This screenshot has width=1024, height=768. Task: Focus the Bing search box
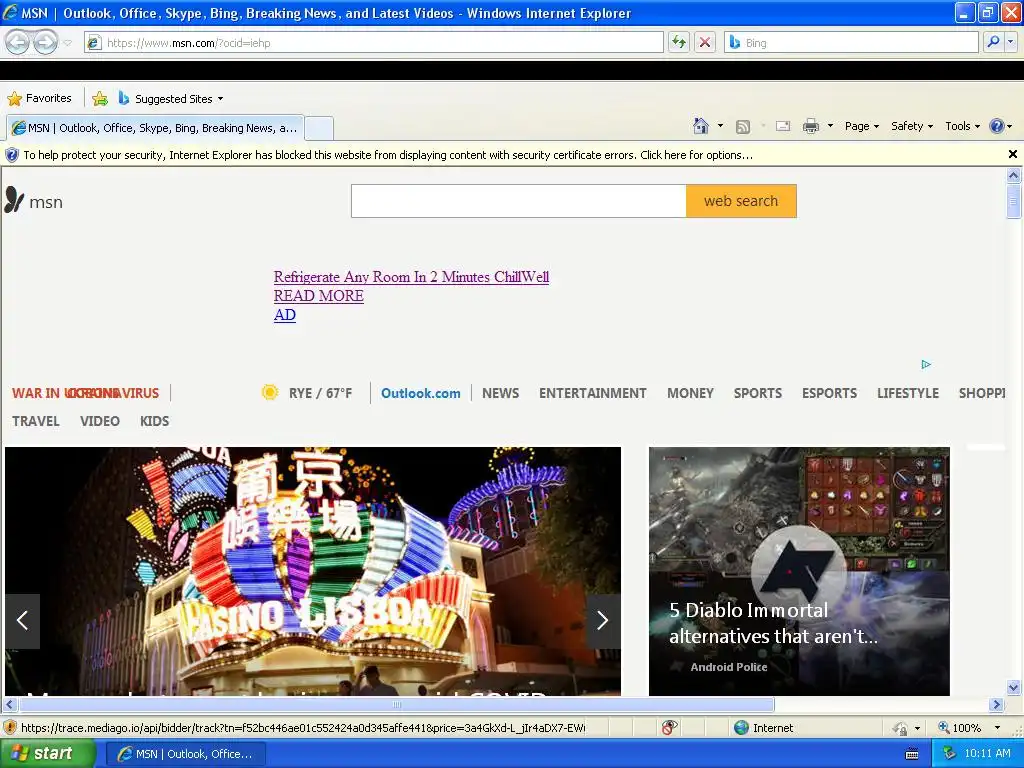851,42
